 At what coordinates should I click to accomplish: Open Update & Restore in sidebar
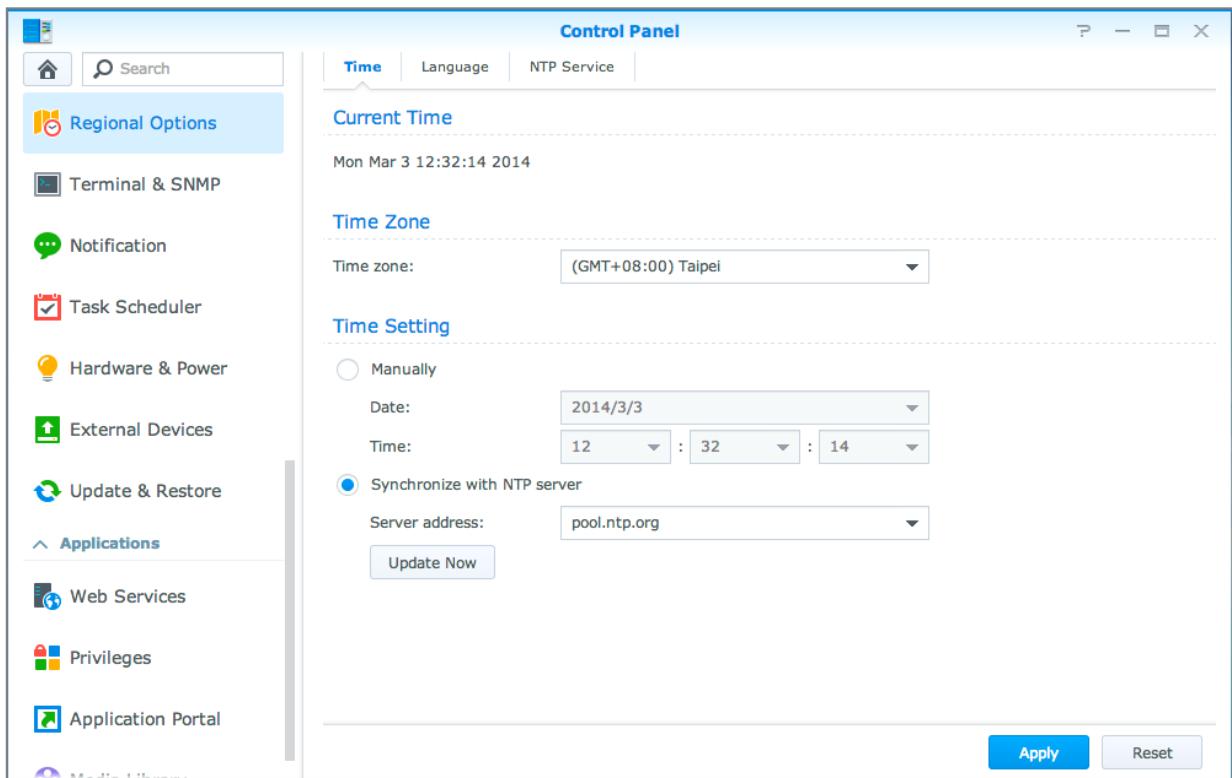tap(153, 492)
